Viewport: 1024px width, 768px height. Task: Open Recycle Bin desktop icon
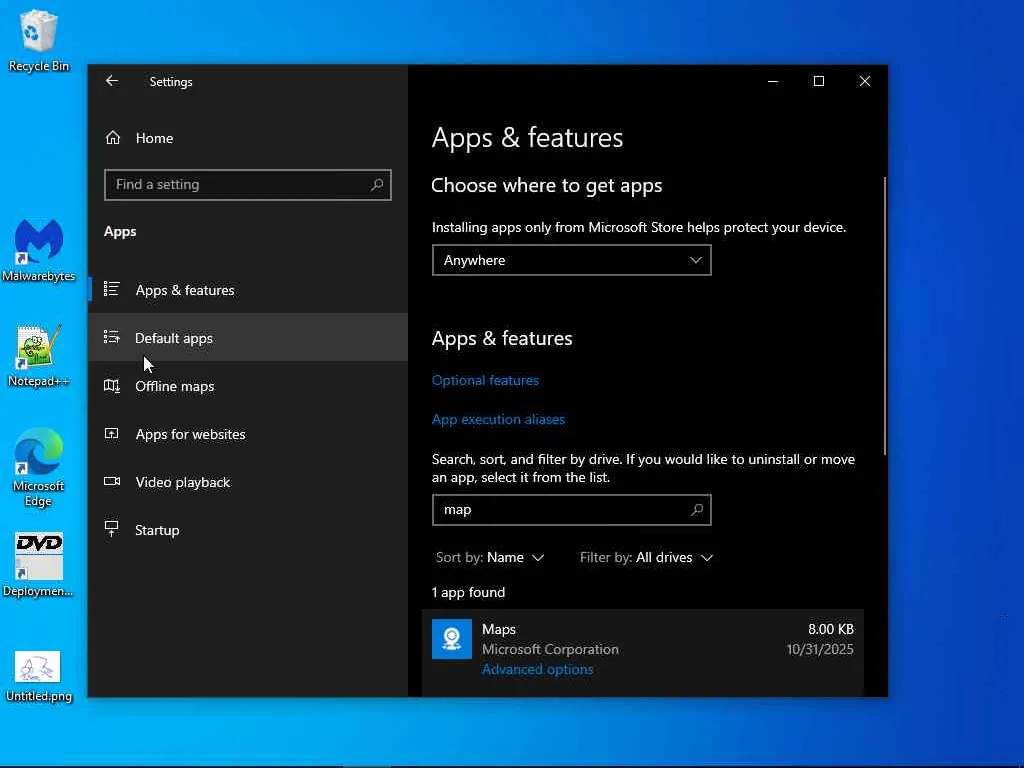click(x=39, y=40)
